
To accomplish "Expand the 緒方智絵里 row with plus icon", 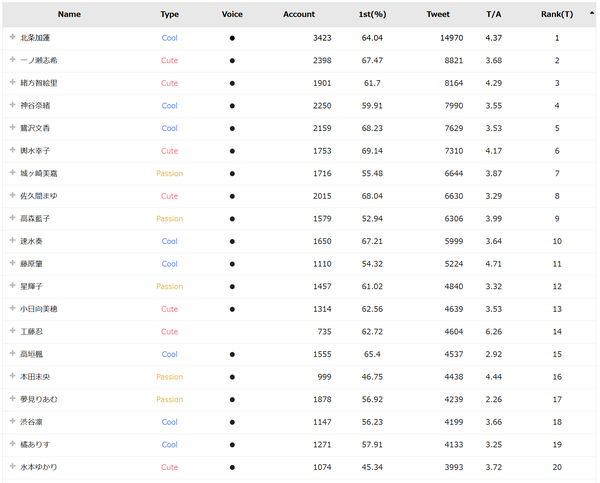I will coord(12,82).
